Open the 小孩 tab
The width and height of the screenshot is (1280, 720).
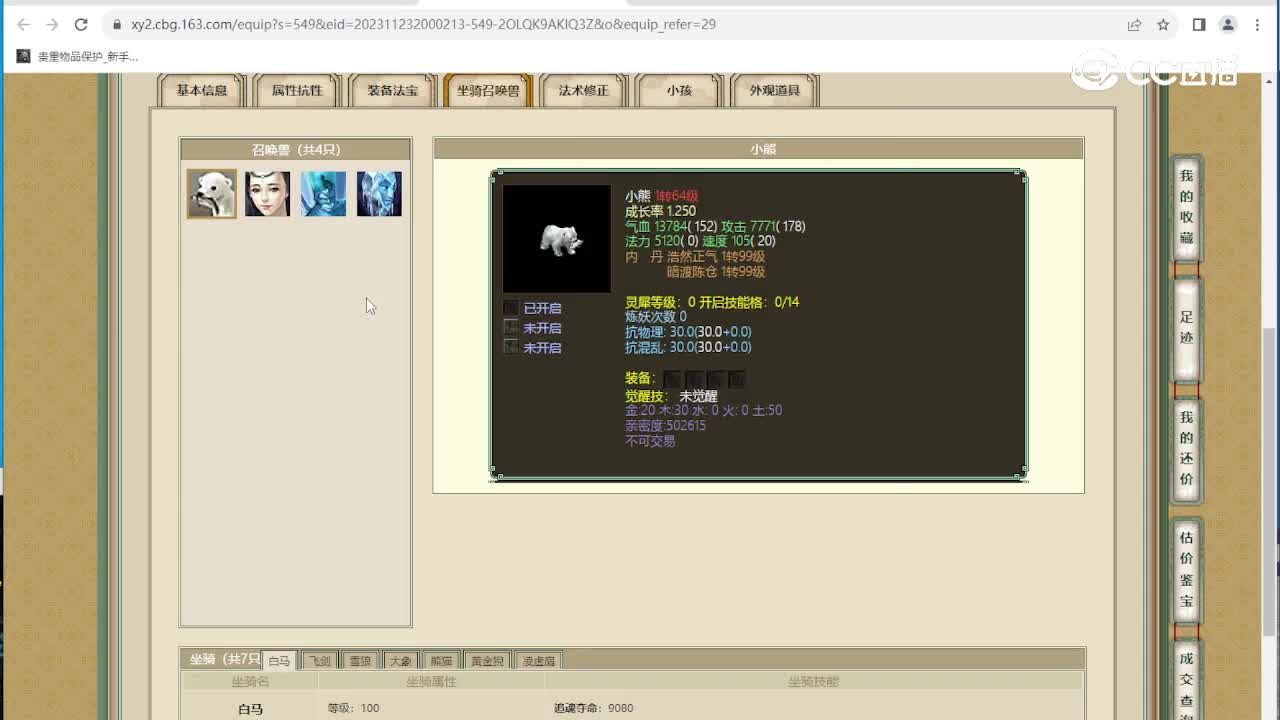(679, 90)
